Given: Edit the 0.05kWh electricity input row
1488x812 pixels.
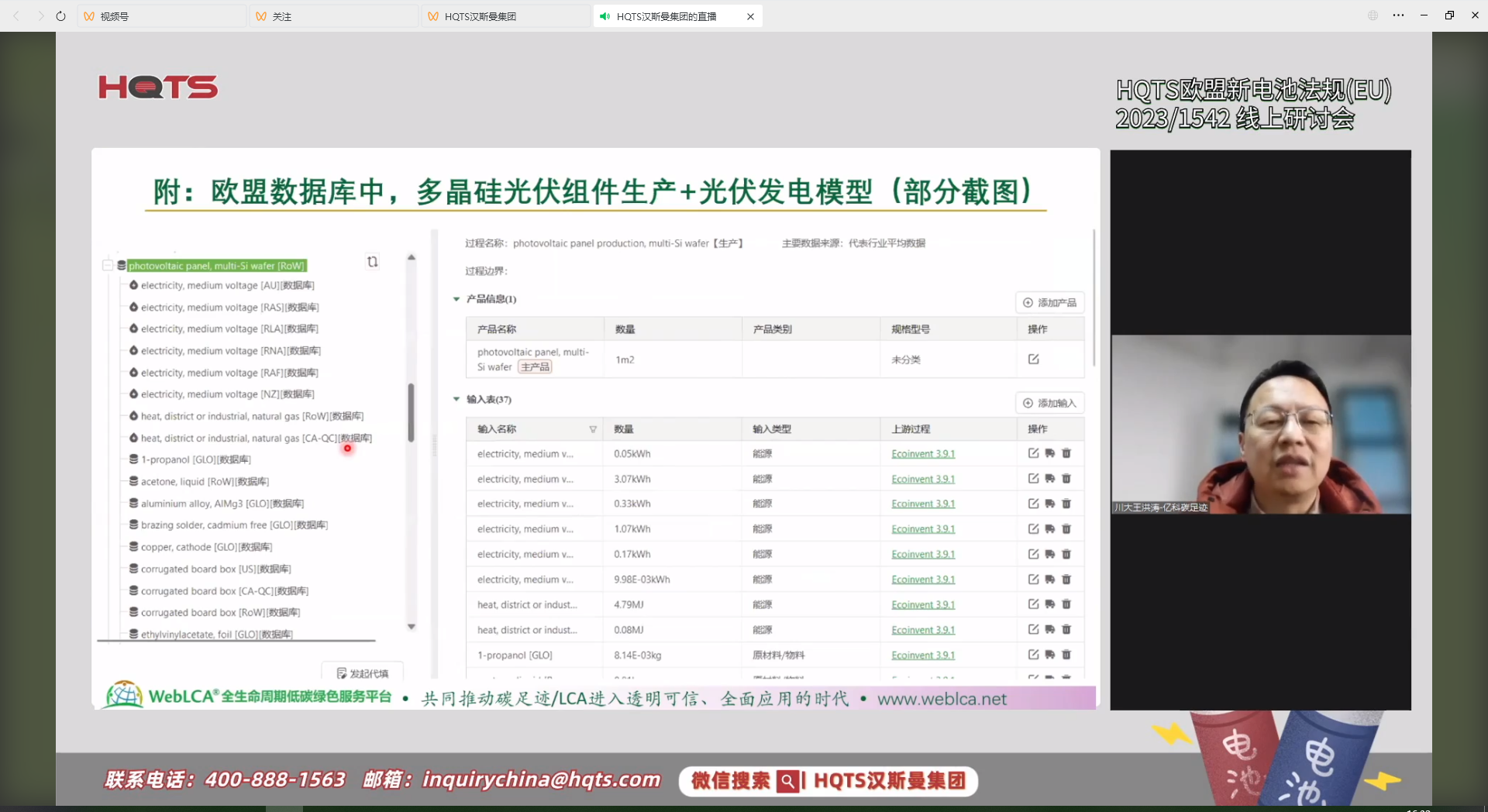Looking at the screenshot, I should coord(1033,453).
